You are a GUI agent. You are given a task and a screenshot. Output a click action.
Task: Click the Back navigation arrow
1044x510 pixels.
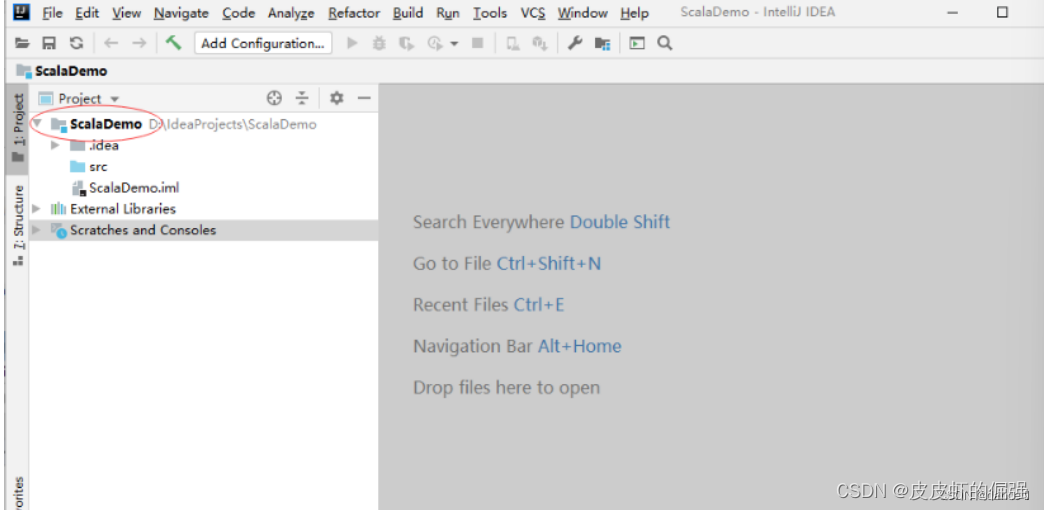click(111, 43)
